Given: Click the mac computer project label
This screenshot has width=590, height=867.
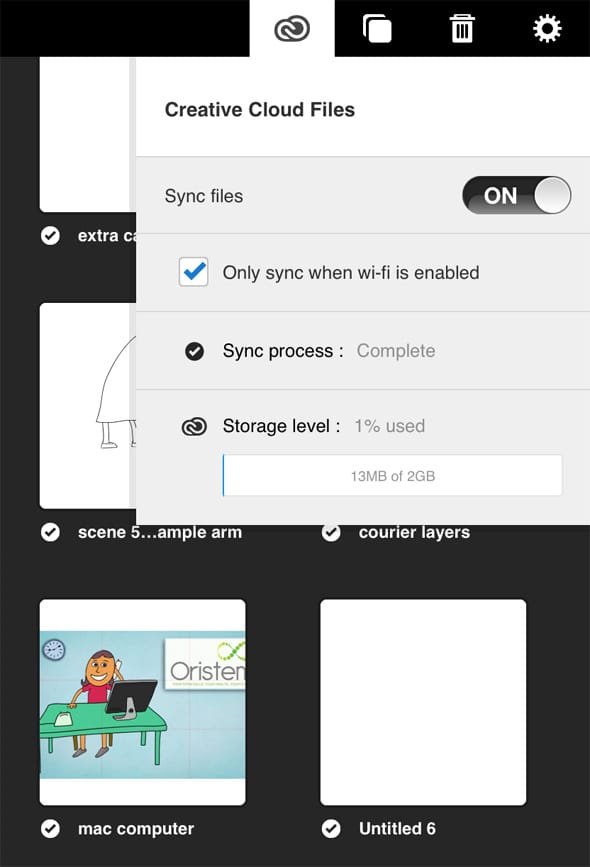Looking at the screenshot, I should (x=136, y=829).
